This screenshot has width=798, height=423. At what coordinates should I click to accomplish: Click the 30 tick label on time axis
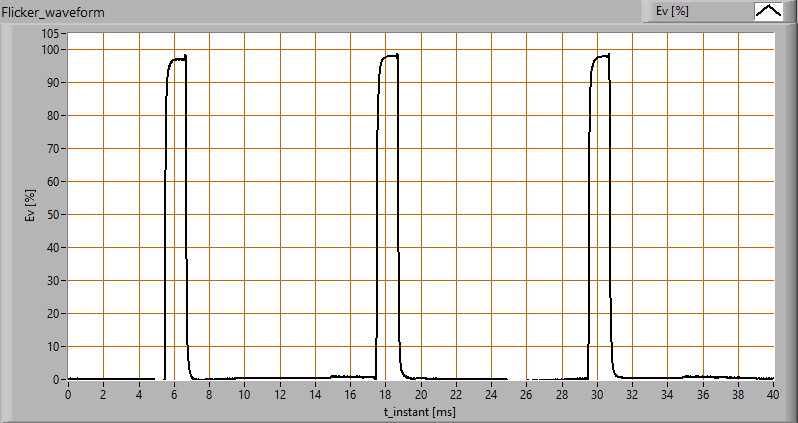[597, 395]
